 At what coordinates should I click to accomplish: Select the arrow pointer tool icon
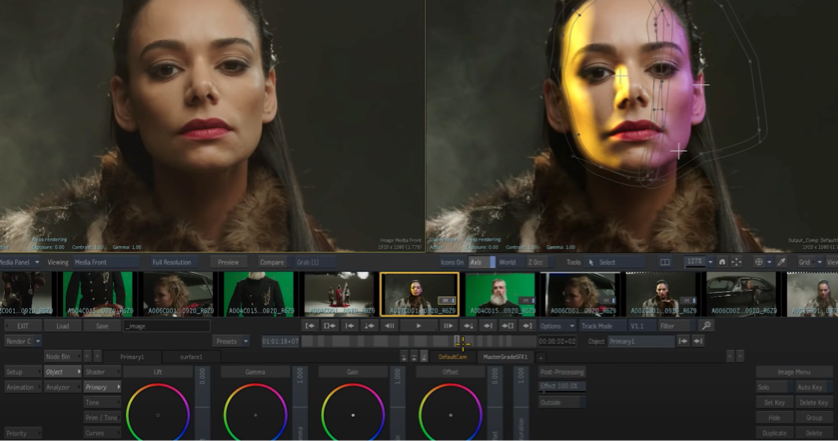coord(592,262)
